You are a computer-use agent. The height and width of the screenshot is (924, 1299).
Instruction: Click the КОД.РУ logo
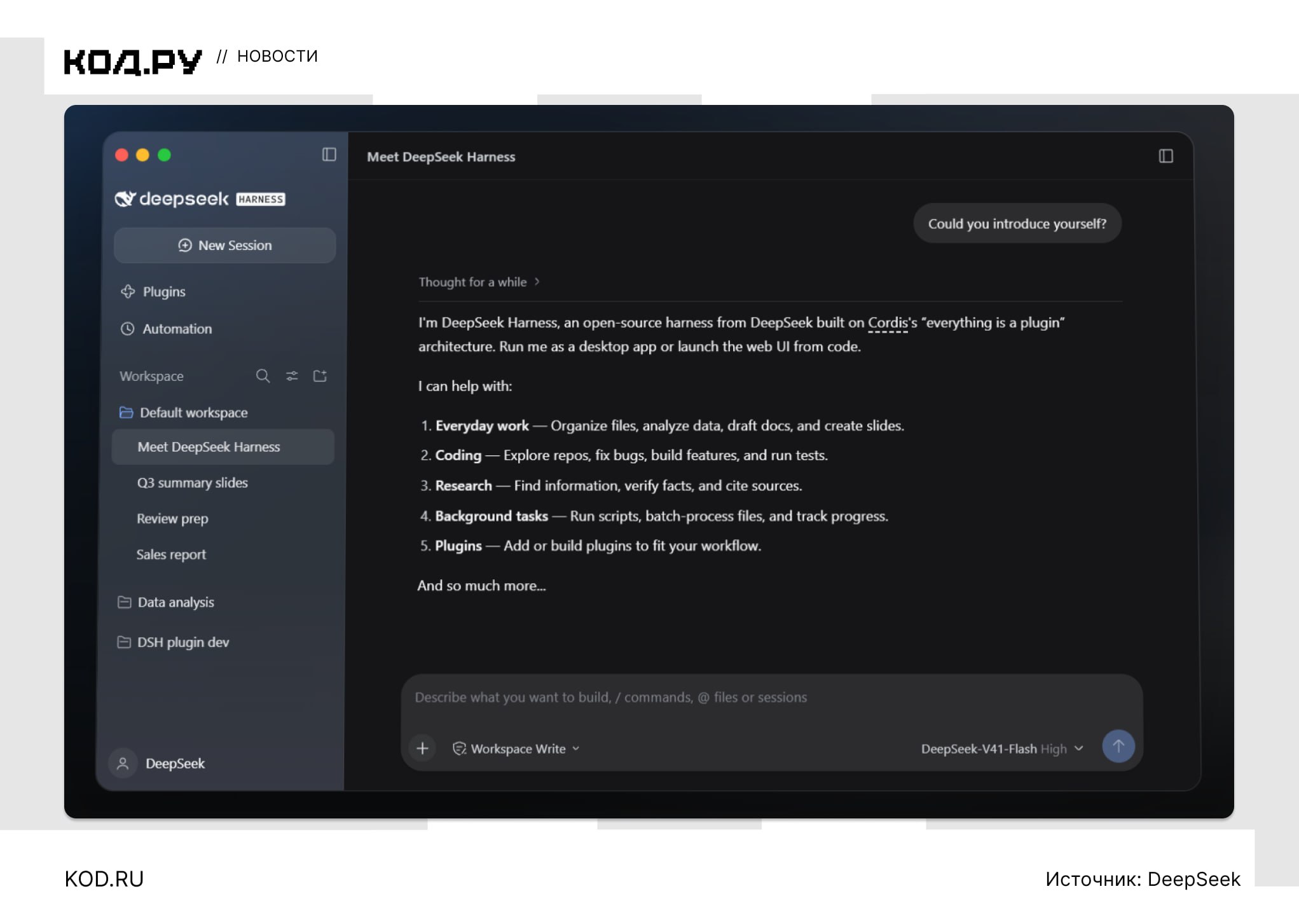coord(133,62)
